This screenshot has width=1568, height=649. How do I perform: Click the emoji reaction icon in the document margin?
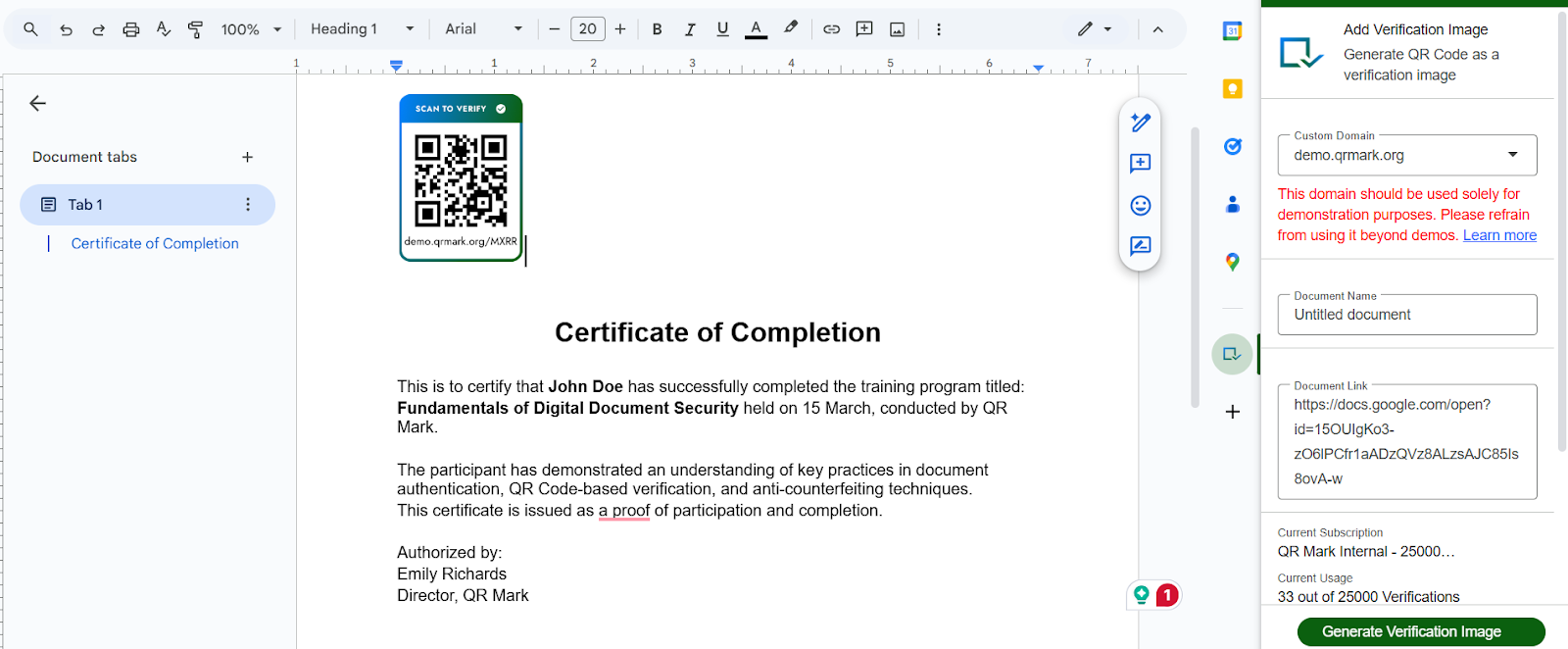(1140, 205)
